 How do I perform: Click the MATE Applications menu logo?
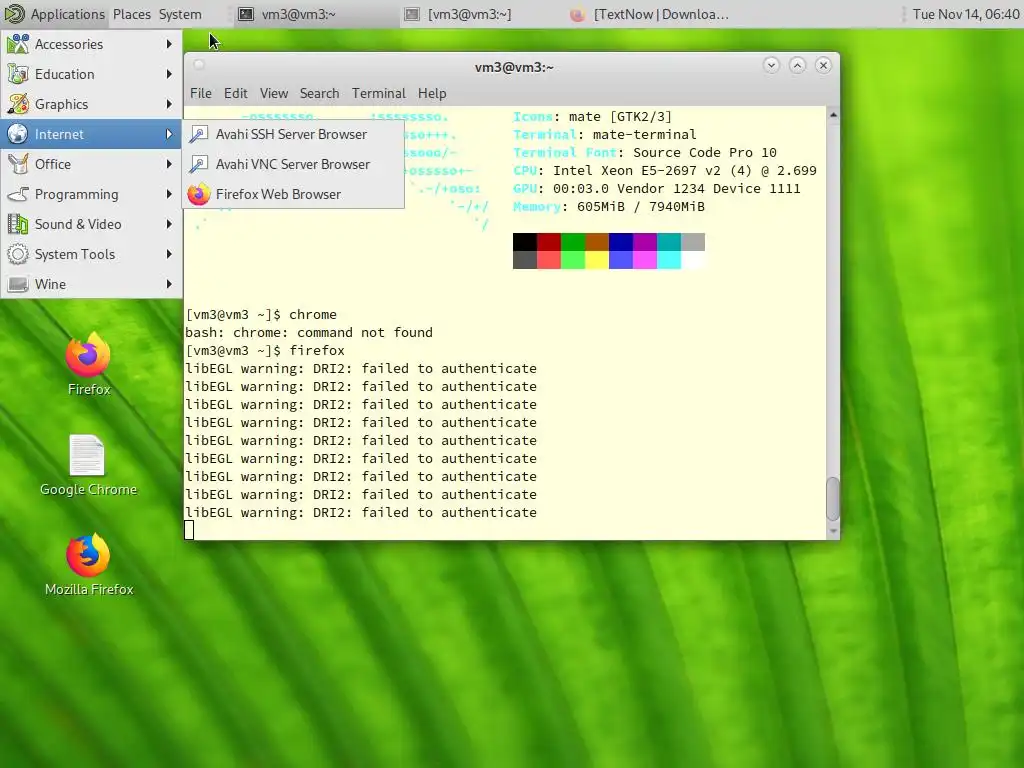[14, 14]
